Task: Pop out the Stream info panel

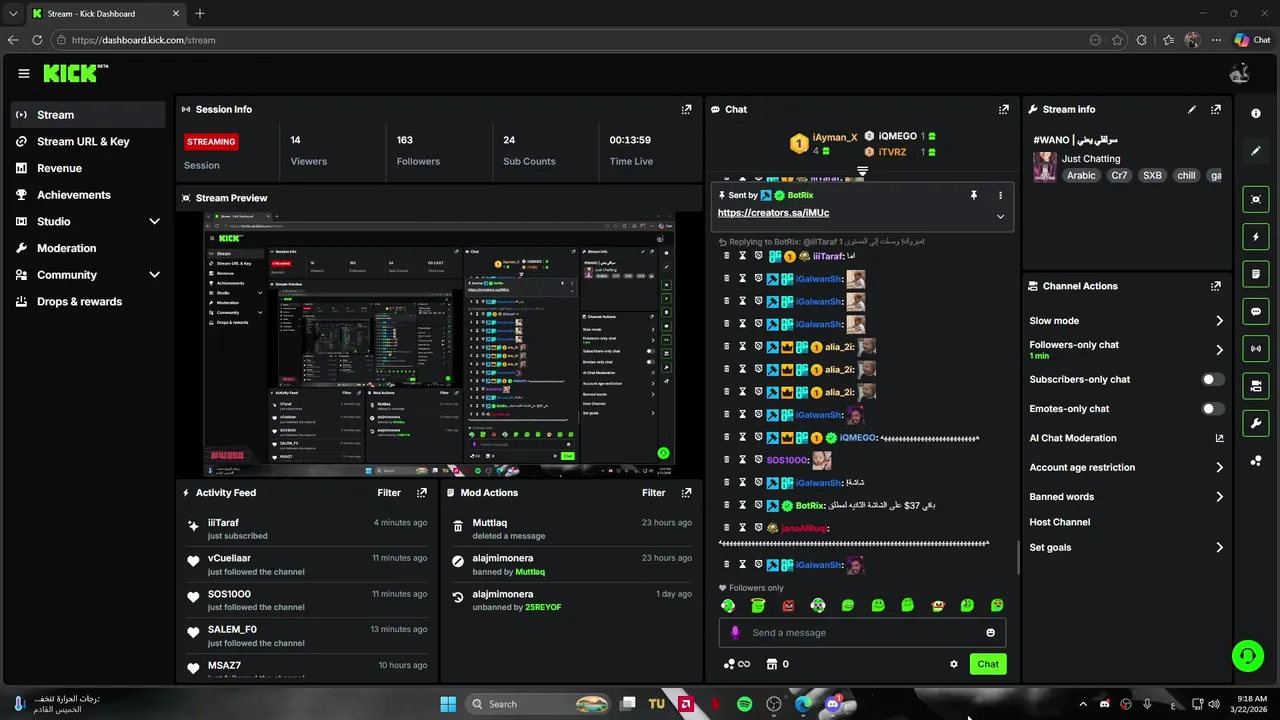Action: [1216, 109]
